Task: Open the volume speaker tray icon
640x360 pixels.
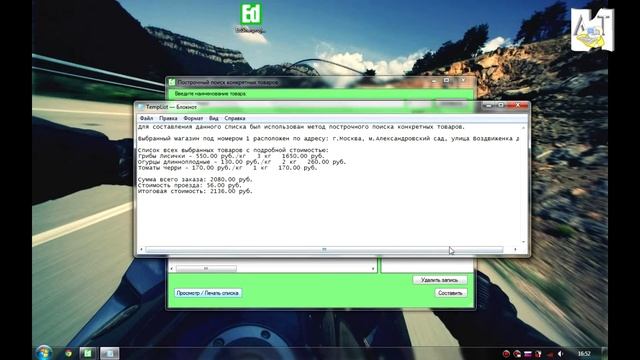Action: 561,353
